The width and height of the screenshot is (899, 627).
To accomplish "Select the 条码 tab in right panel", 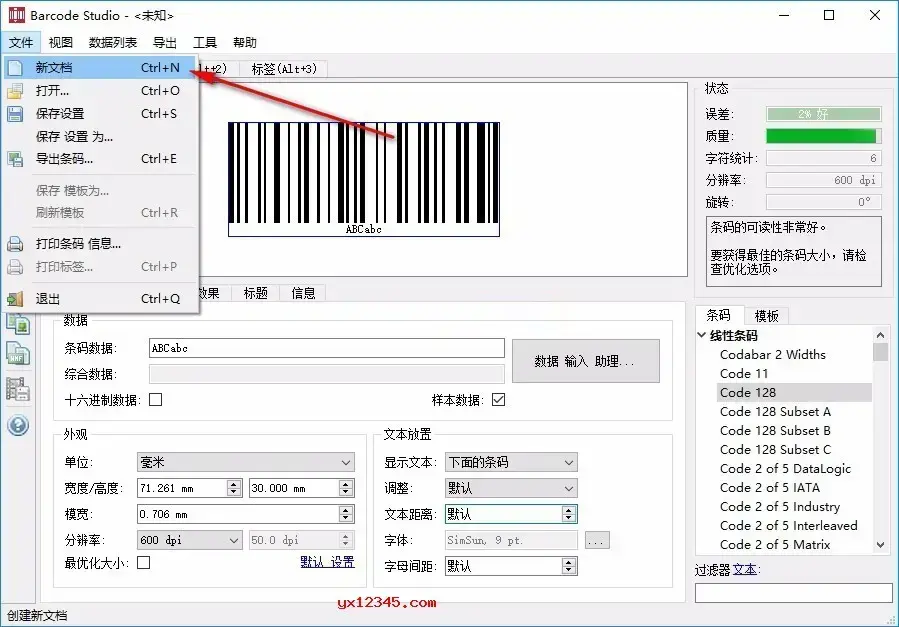I will click(718, 315).
